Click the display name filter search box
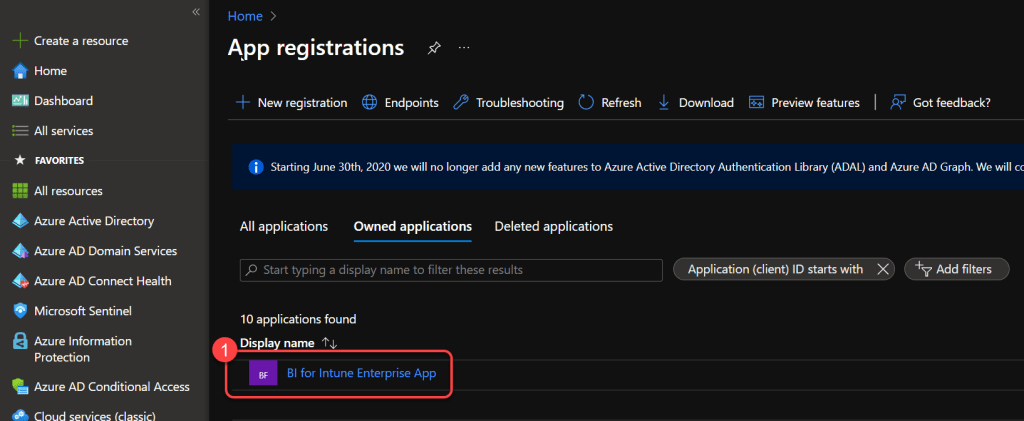The image size is (1024, 421). (452, 270)
